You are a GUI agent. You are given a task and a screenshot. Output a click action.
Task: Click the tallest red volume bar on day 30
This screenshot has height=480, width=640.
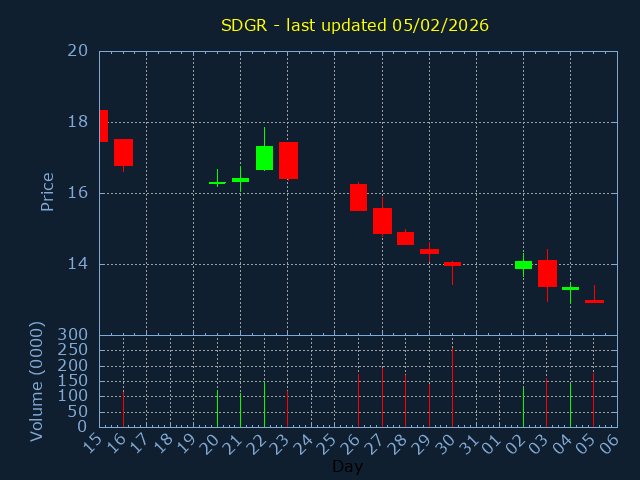coord(452,387)
